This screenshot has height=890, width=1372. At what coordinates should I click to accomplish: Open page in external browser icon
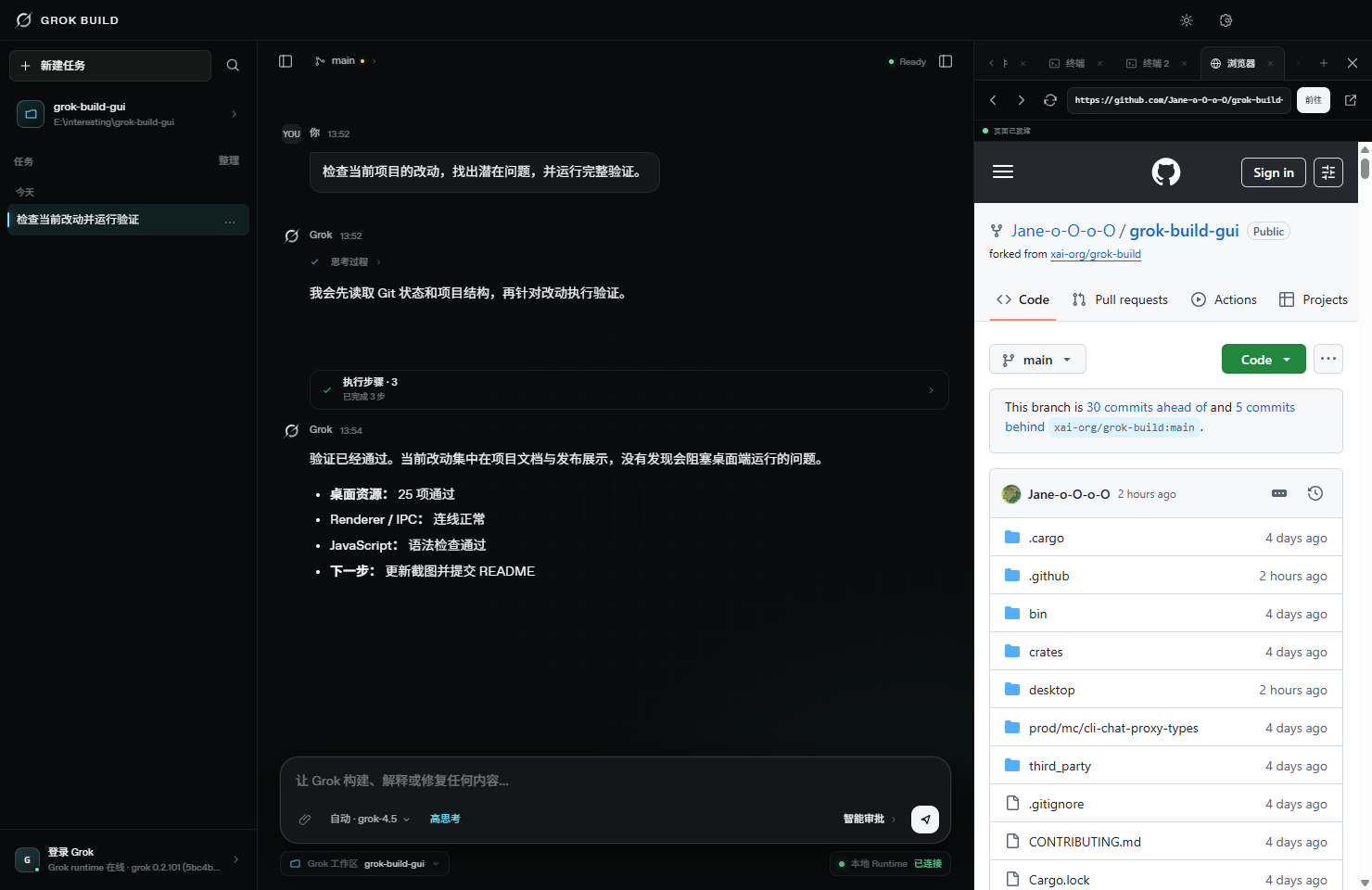1351,100
